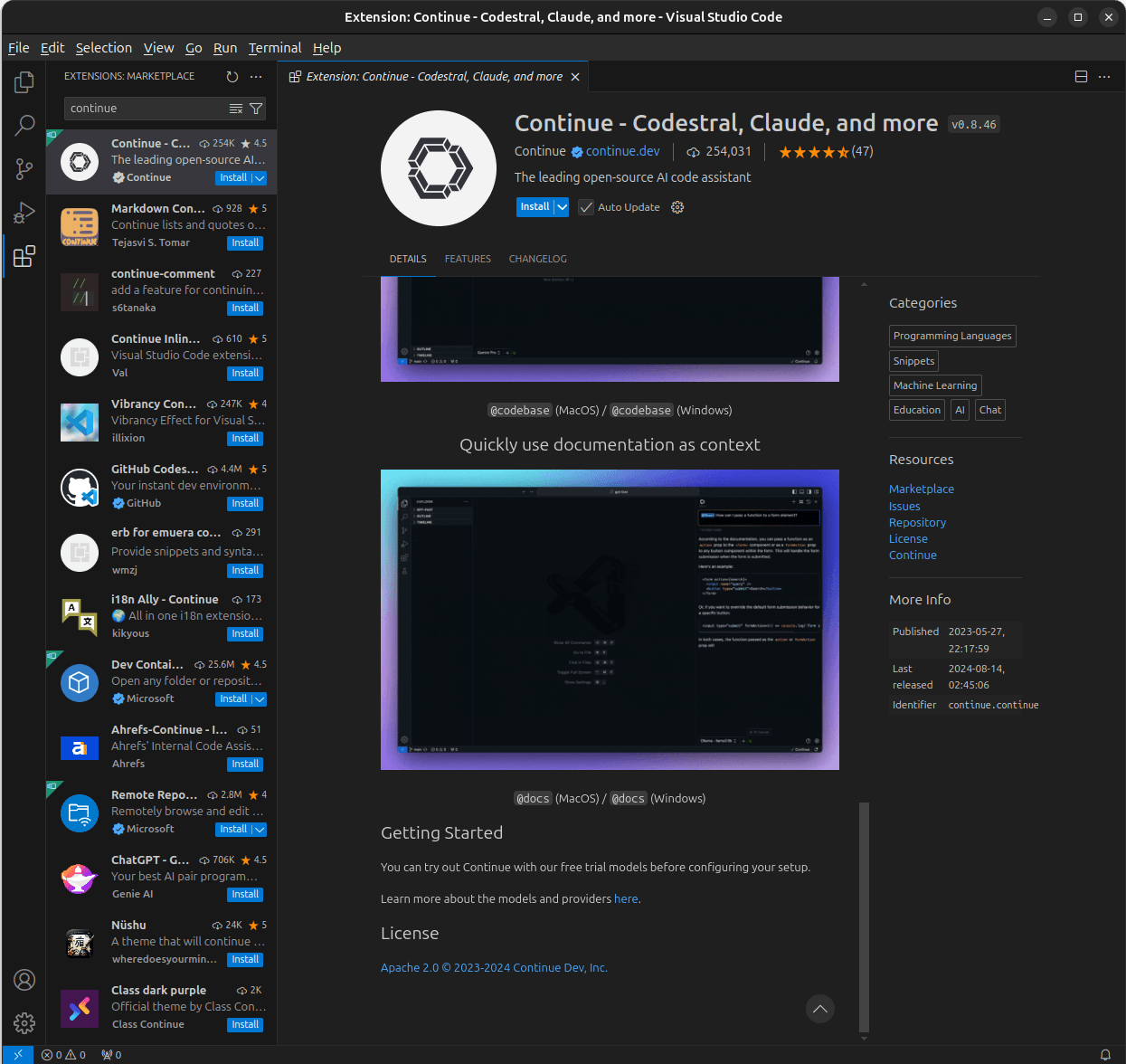This screenshot has height=1064, width=1126.
Task: Open the extension settings gear next to Auto Update
Action: [677, 207]
